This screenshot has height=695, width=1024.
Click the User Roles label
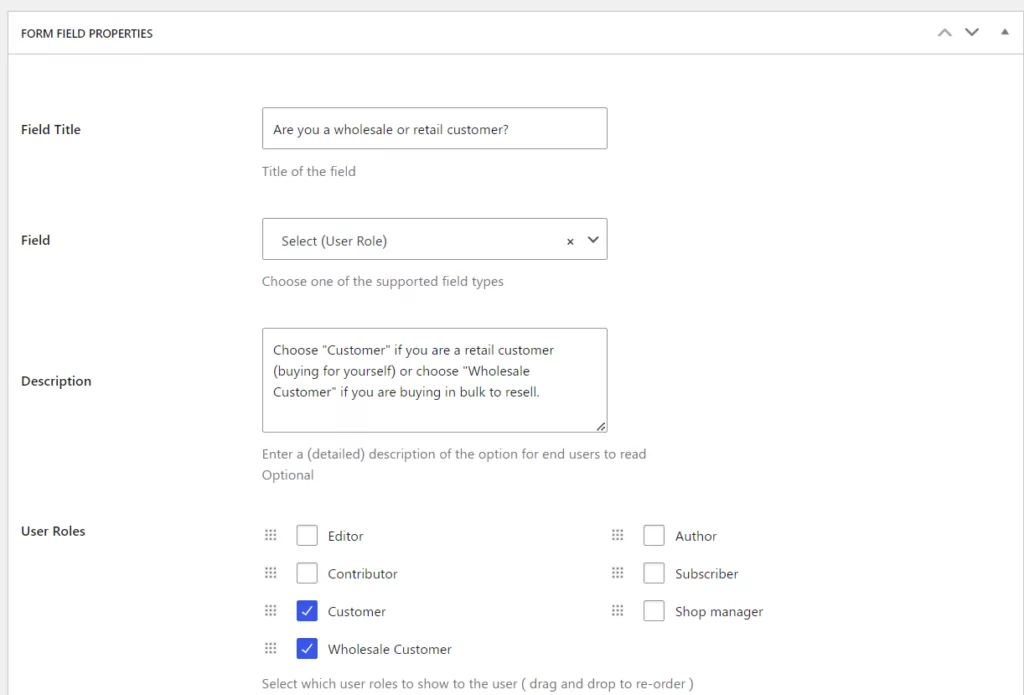click(53, 531)
